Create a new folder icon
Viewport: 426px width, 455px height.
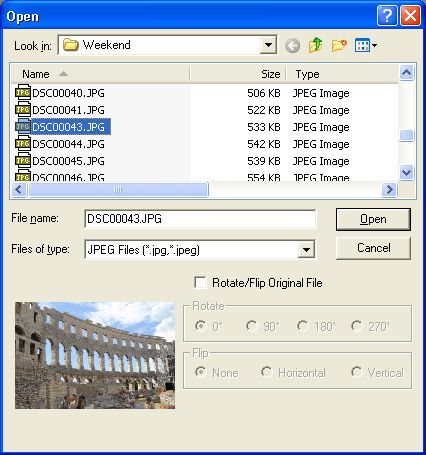click(x=339, y=45)
